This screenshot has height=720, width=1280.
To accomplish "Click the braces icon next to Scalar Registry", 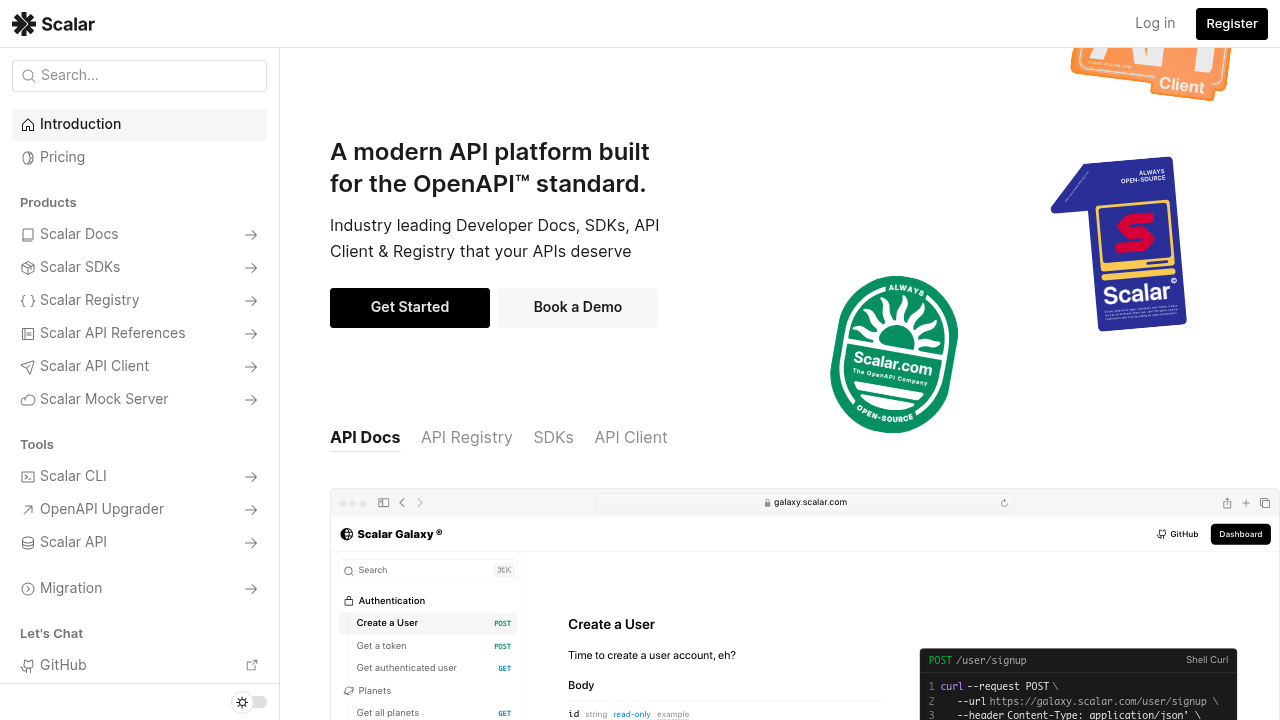I will pyautogui.click(x=28, y=301).
